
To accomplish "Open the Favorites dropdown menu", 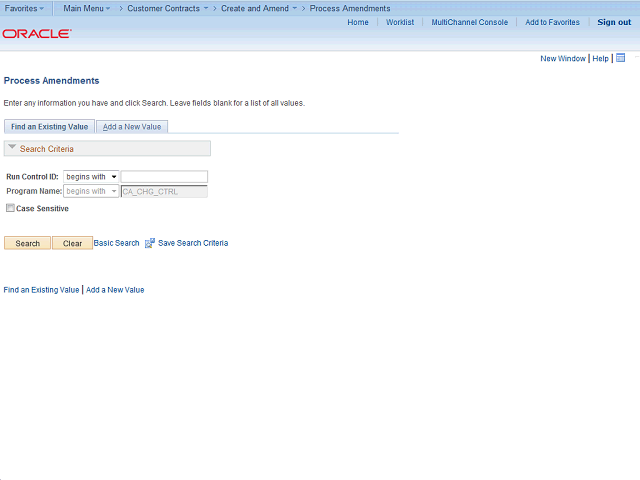I will 24,8.
